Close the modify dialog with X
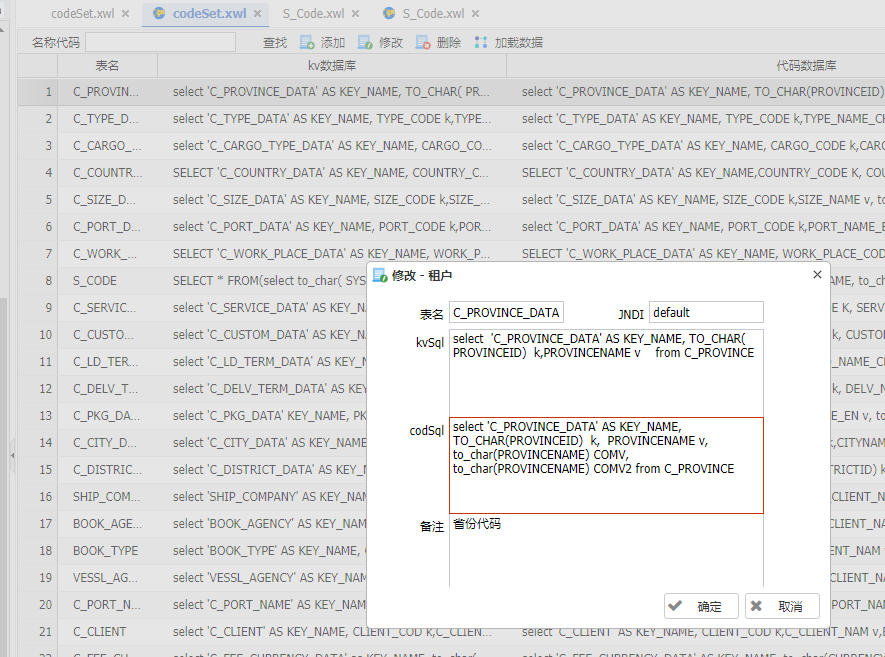This screenshot has width=885, height=657. (x=817, y=274)
